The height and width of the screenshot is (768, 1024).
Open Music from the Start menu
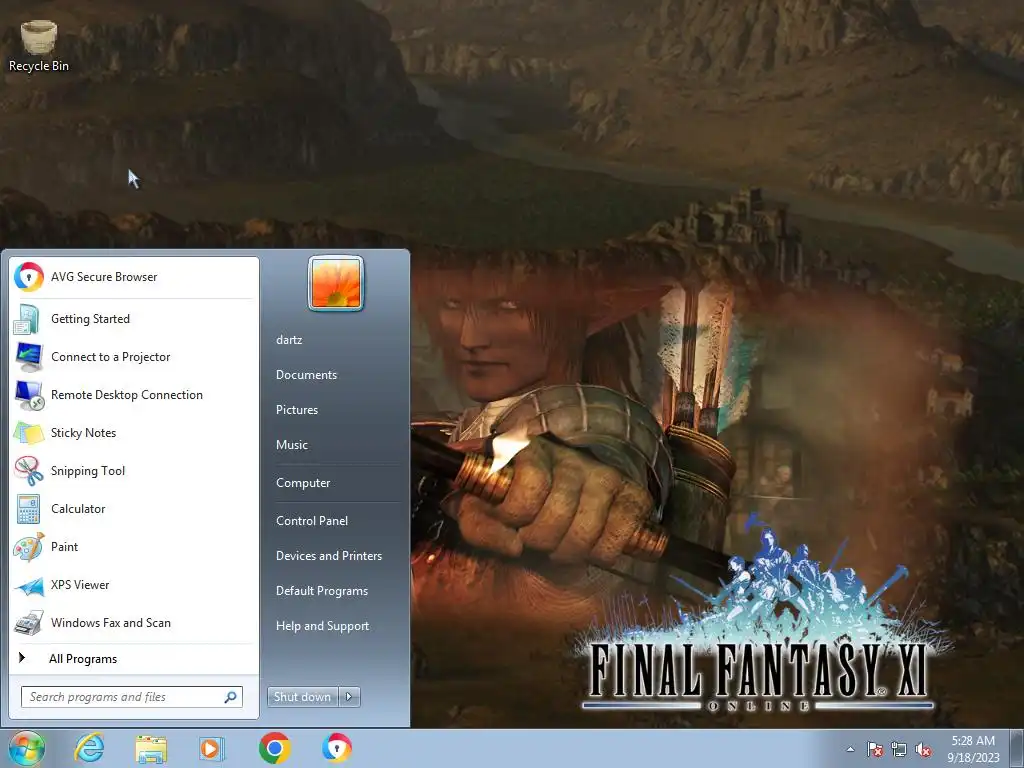[292, 445]
